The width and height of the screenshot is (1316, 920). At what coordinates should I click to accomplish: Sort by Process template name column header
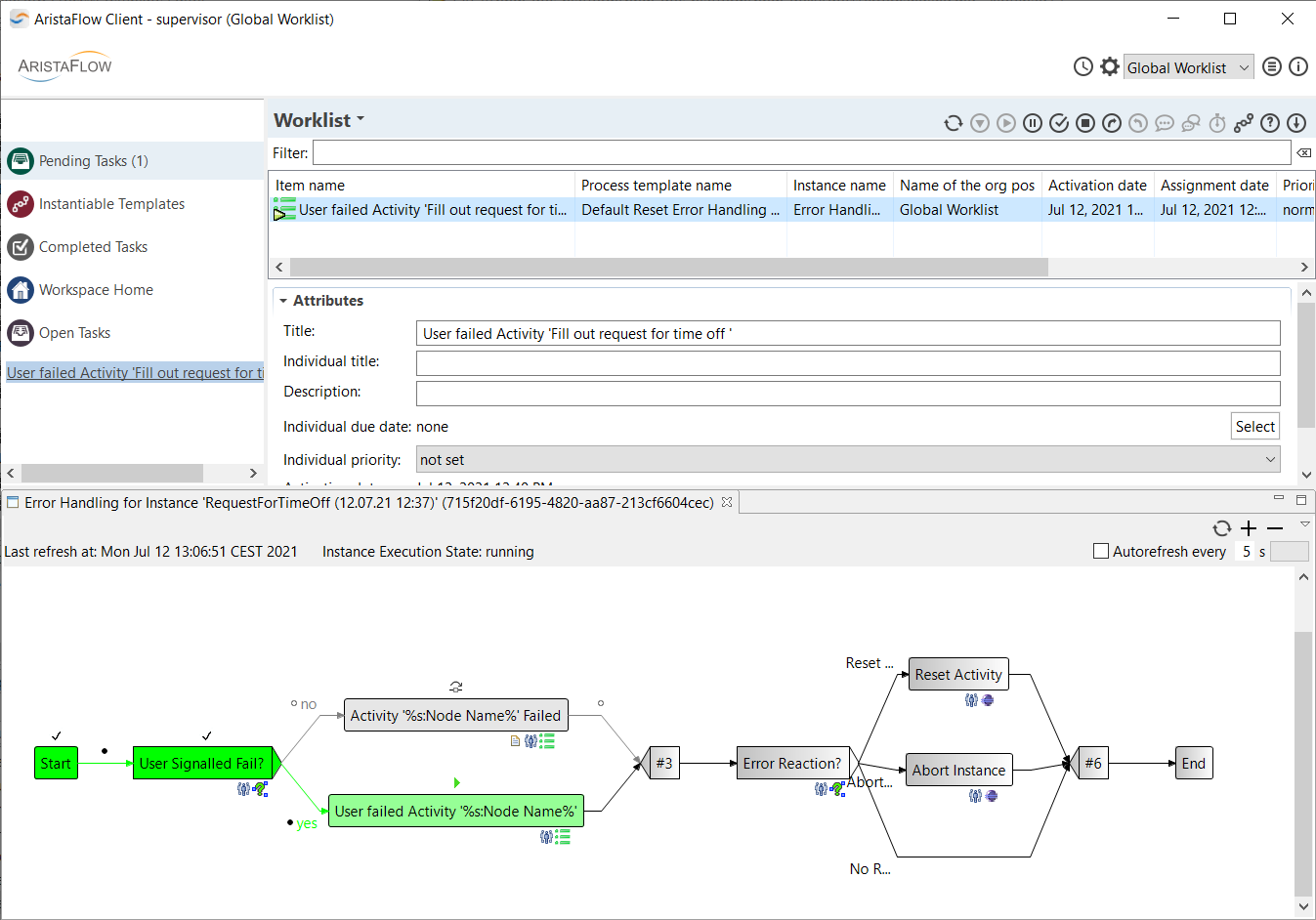click(681, 185)
